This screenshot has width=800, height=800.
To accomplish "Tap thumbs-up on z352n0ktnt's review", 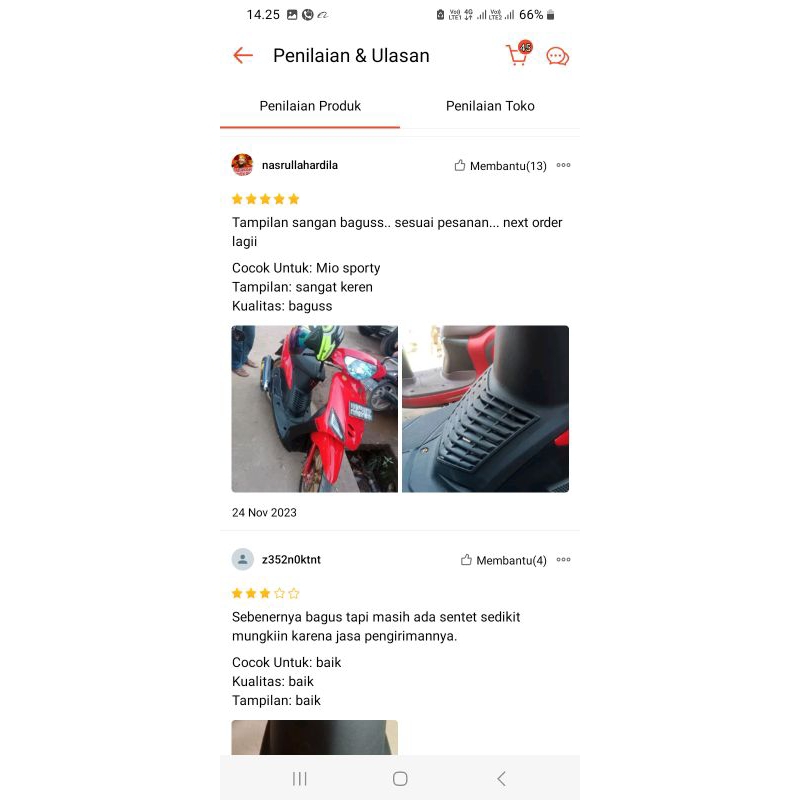I will [x=466, y=560].
